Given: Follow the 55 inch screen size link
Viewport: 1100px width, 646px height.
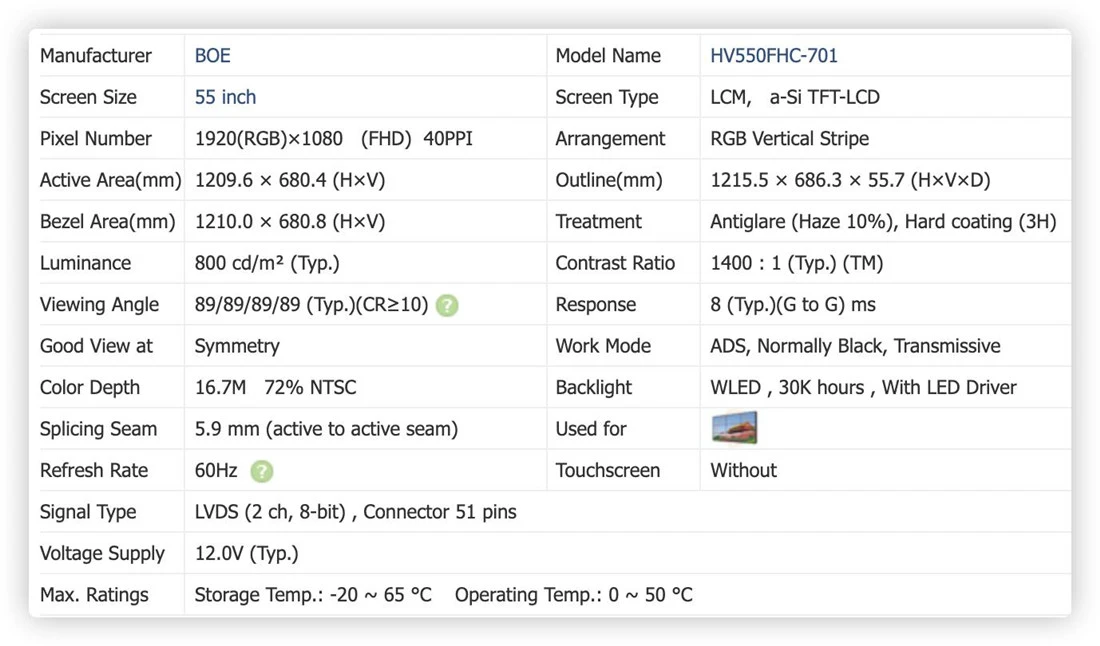Looking at the screenshot, I should [225, 97].
